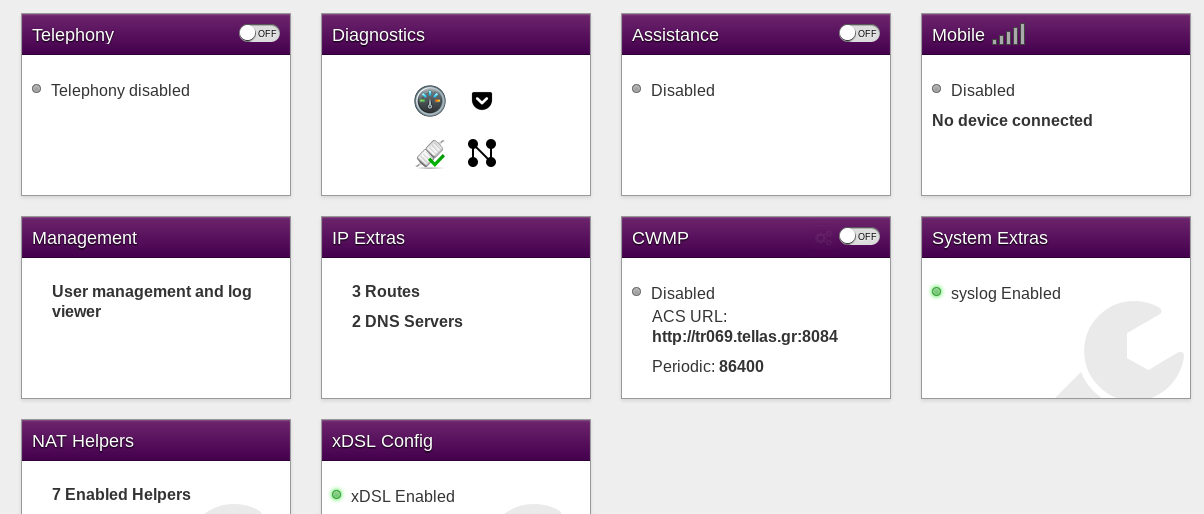Open the xDSL Config card header
Image resolution: width=1204 pixels, height=514 pixels.
(x=456, y=441)
